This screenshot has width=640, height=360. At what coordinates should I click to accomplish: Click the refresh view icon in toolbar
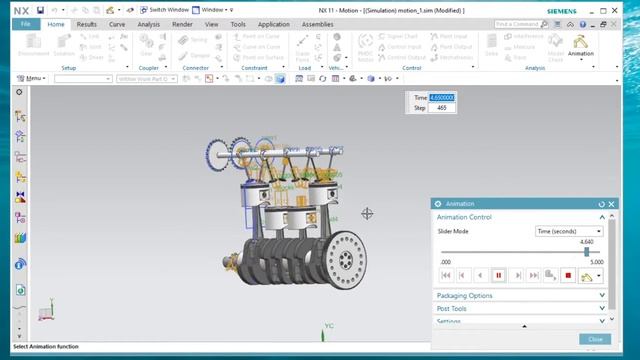[322, 78]
